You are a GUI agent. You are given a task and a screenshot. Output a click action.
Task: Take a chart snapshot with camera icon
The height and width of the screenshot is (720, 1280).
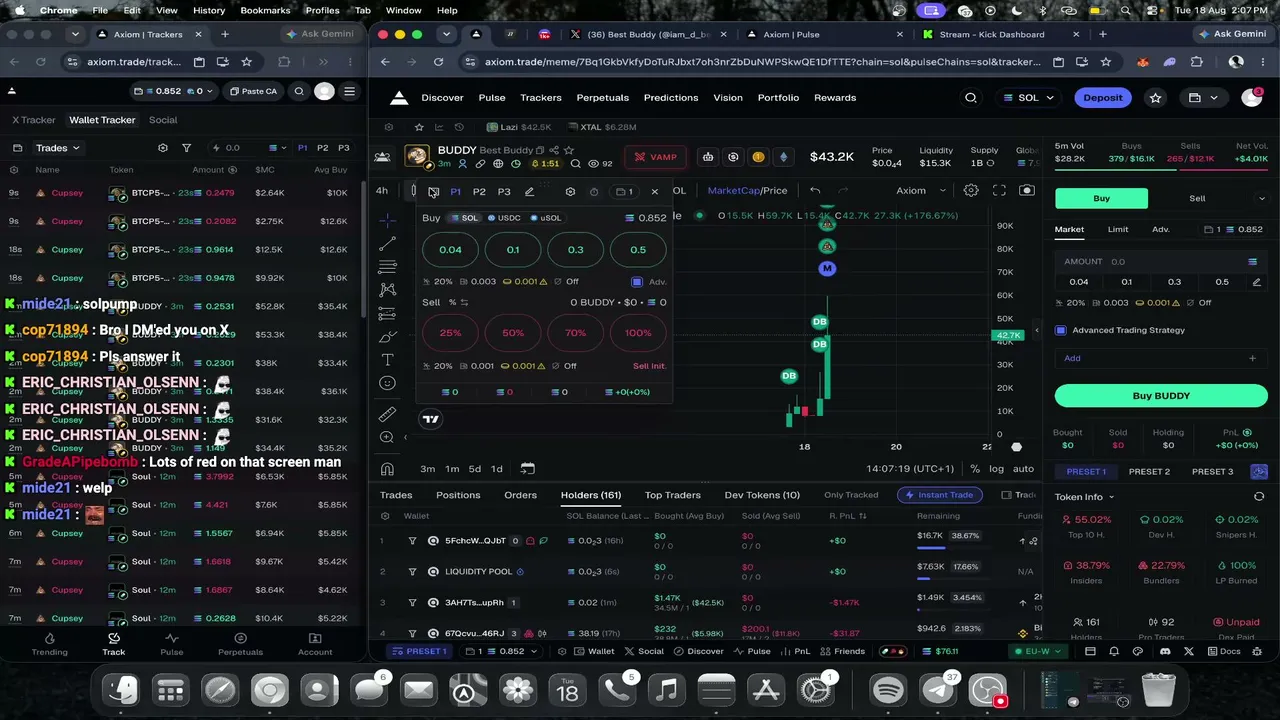coord(1027,190)
